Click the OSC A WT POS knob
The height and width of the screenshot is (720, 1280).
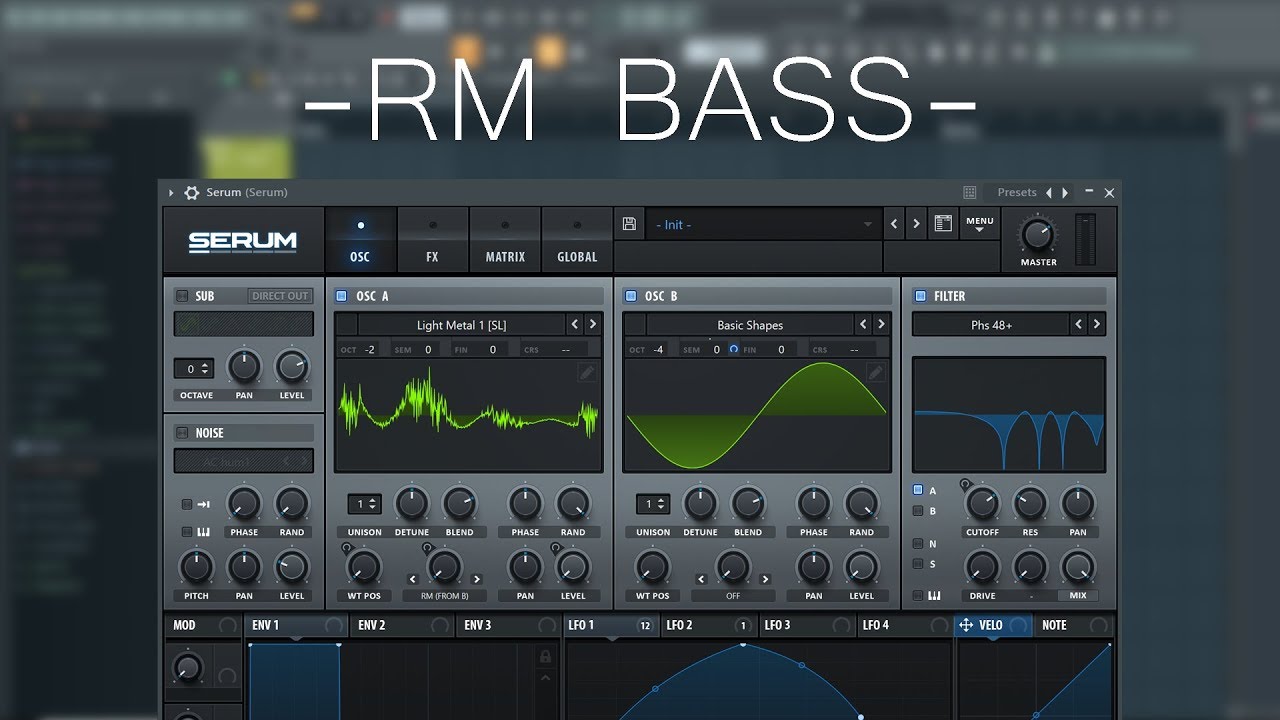pos(364,567)
